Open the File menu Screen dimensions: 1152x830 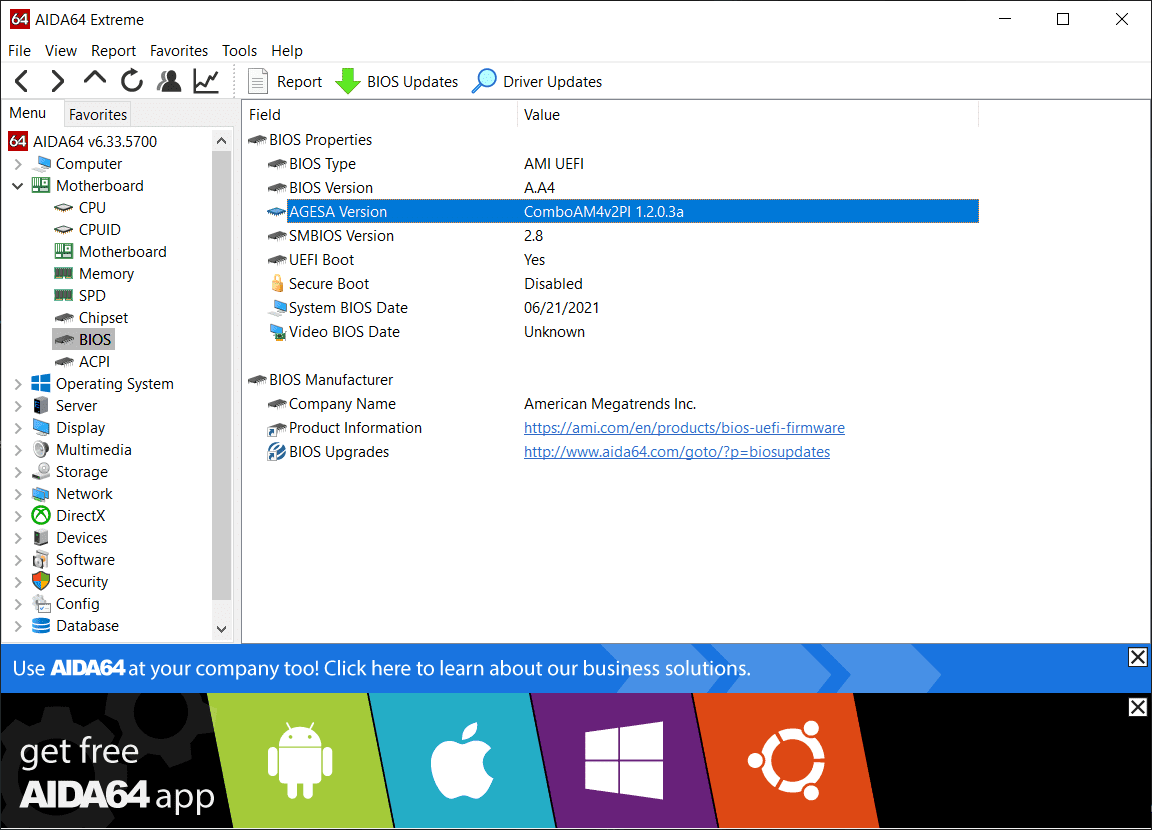(x=19, y=51)
